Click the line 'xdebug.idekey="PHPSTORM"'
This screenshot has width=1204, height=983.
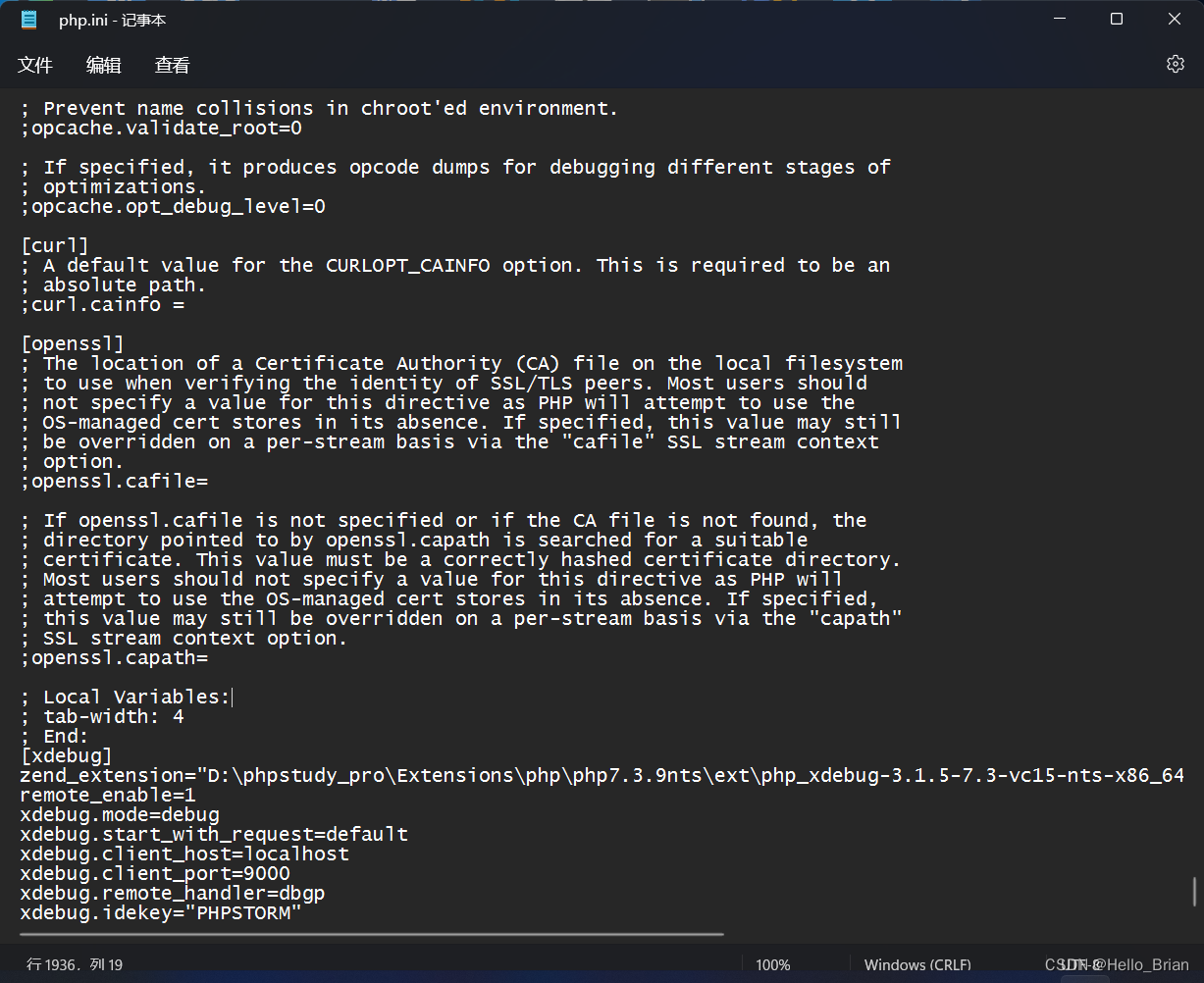(x=161, y=912)
